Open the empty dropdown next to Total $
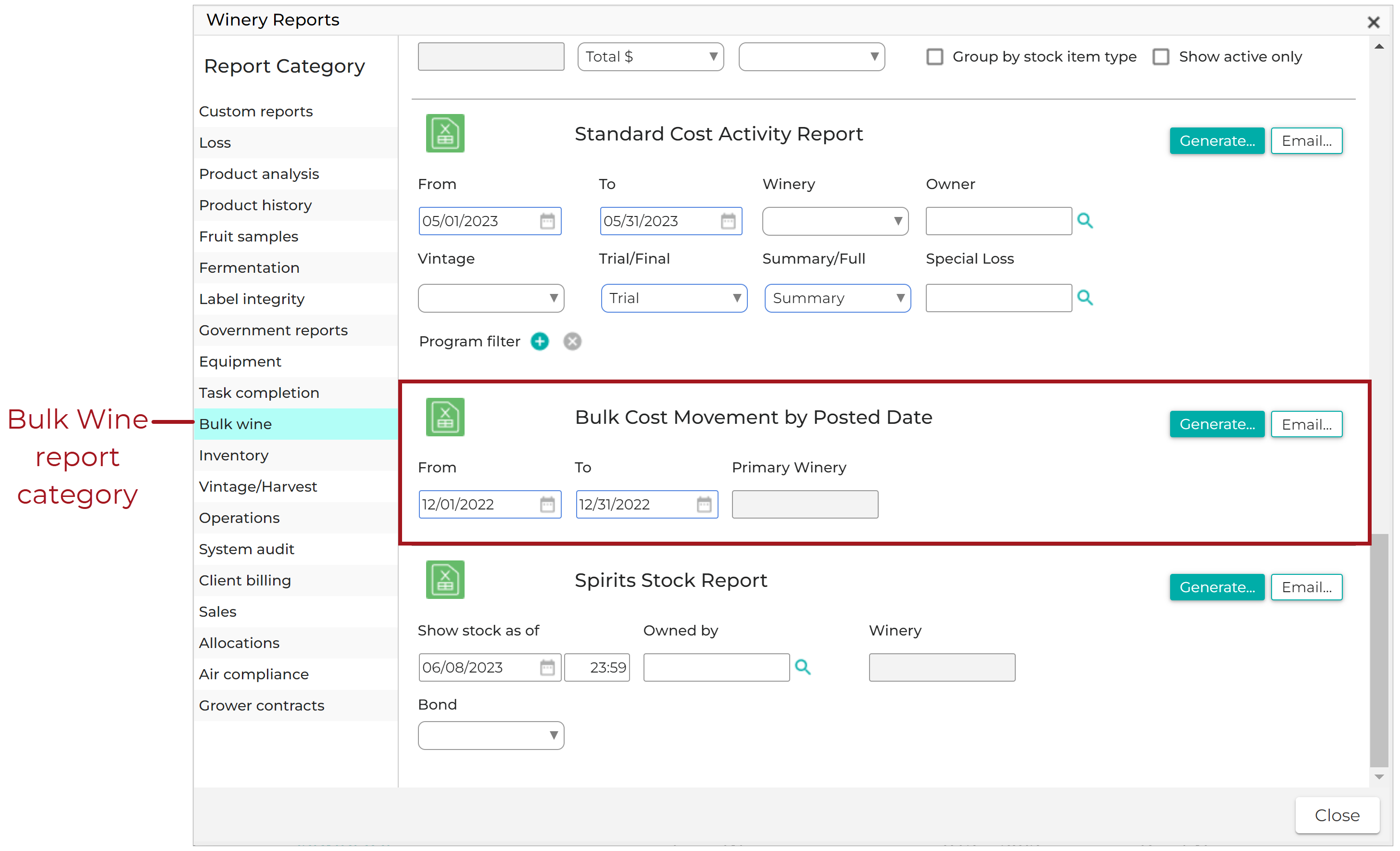 [x=811, y=57]
